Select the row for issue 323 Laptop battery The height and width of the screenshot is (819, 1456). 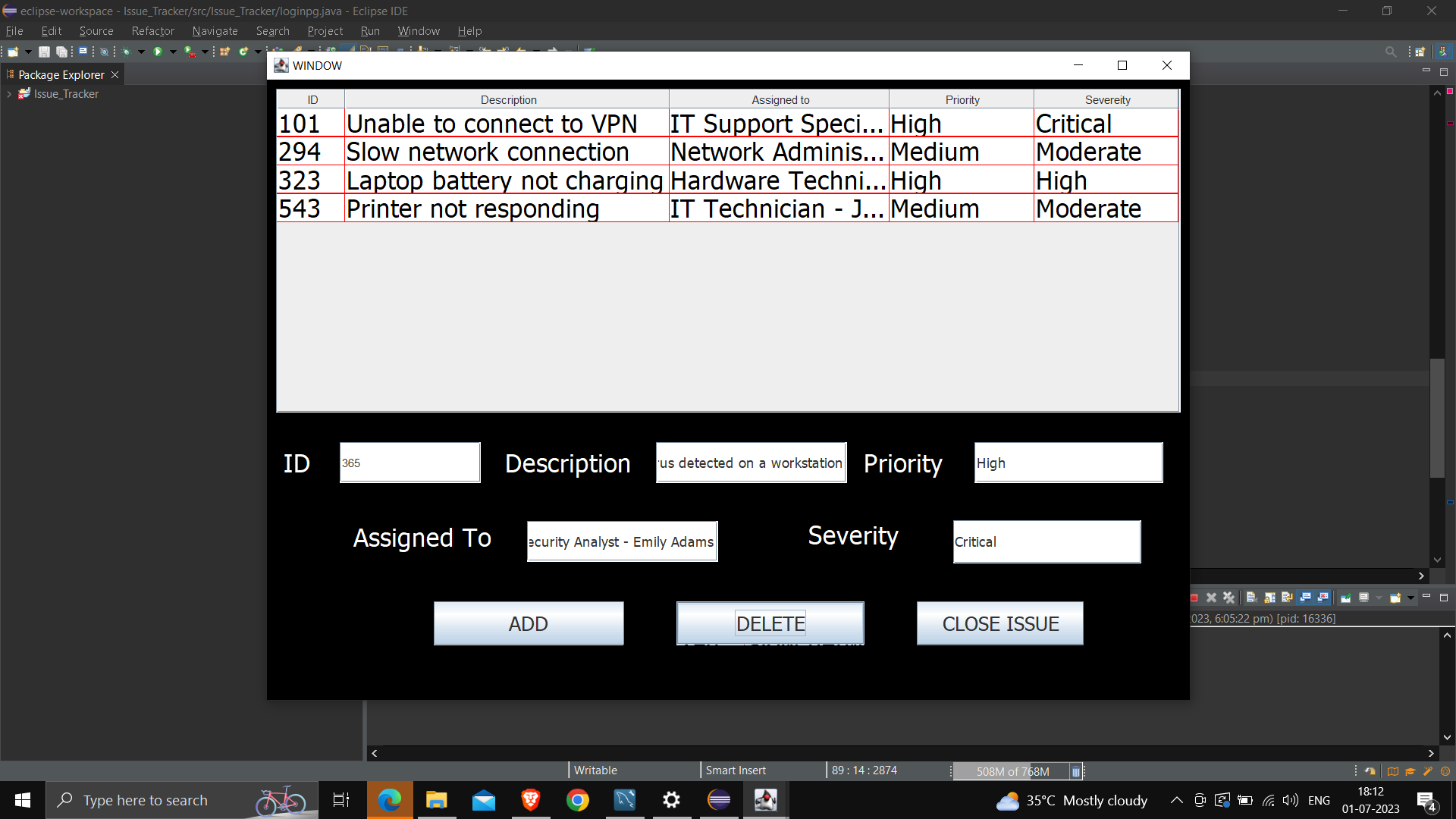pyautogui.click(x=505, y=180)
